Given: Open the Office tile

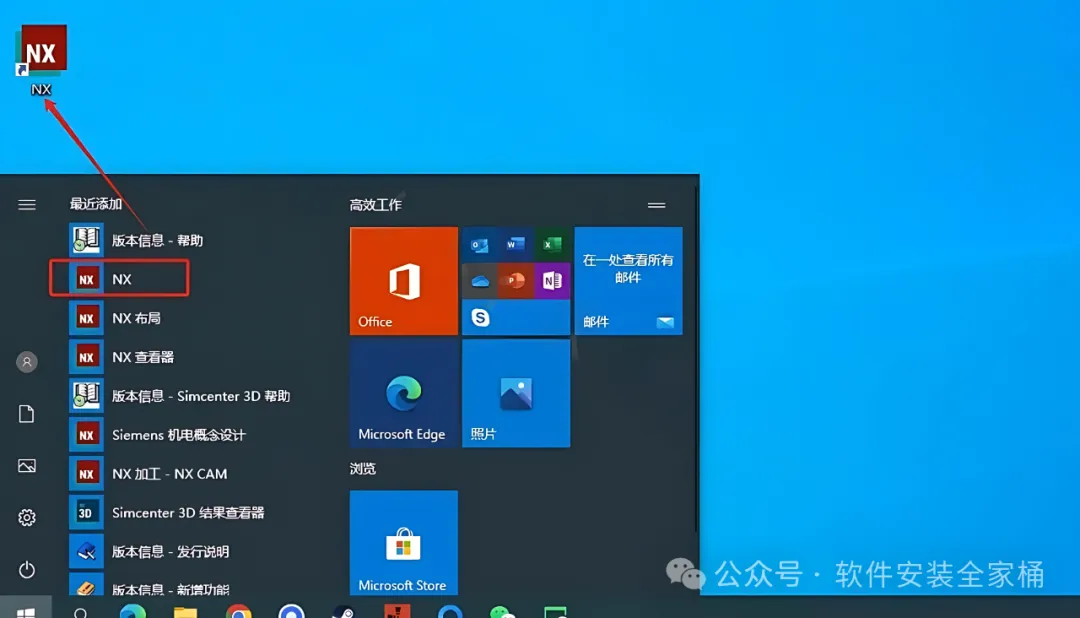Looking at the screenshot, I should point(404,281).
